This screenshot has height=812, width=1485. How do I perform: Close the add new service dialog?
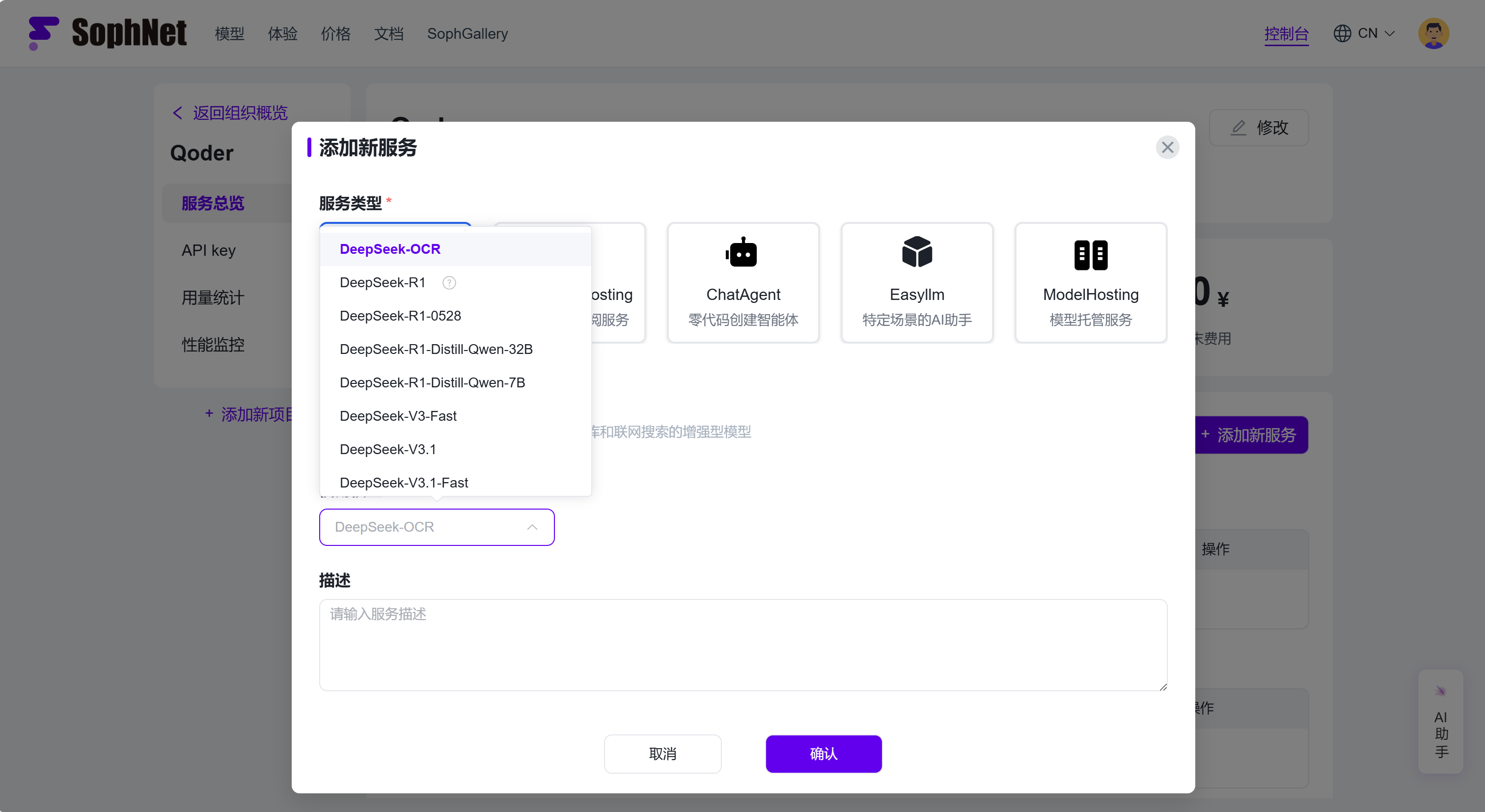point(1167,148)
